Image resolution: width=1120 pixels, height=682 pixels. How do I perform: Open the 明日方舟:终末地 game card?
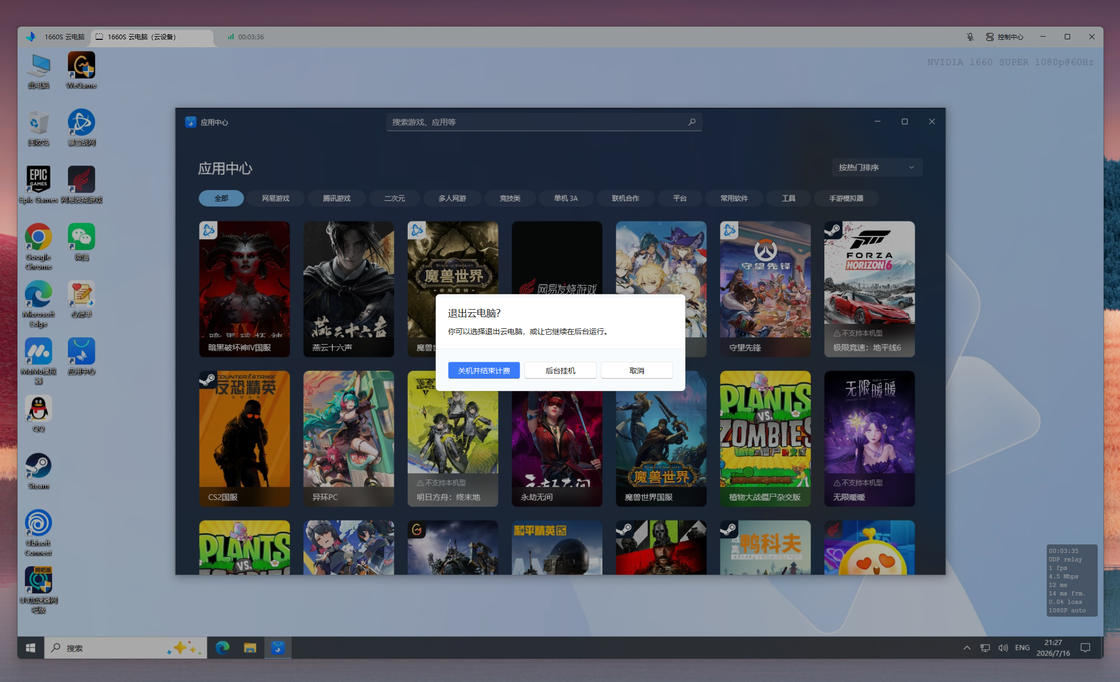(x=453, y=438)
